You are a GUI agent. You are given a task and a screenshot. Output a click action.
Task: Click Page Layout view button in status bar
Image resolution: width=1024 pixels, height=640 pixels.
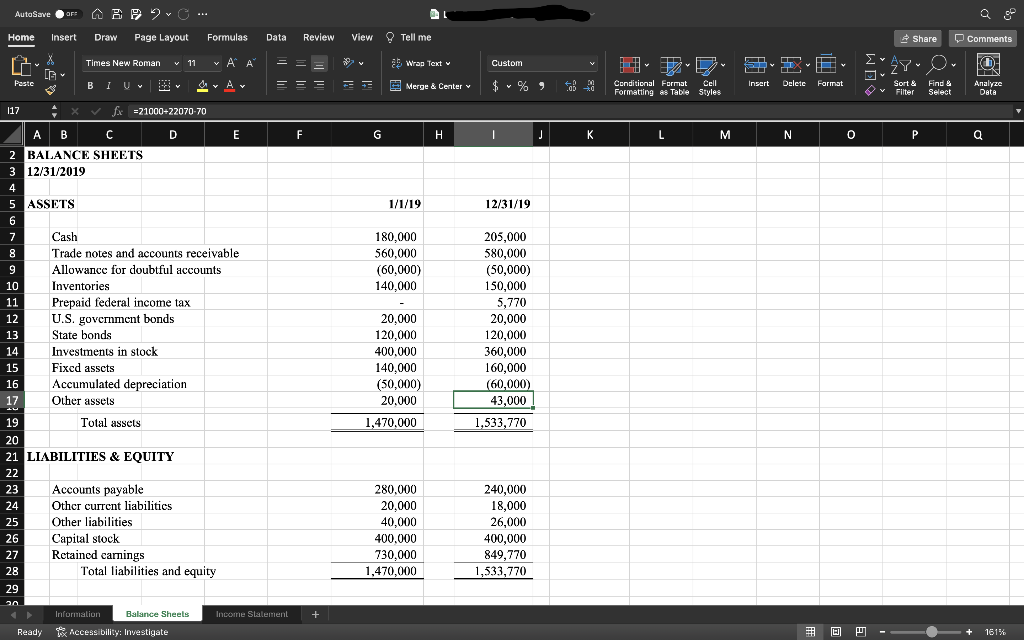[835, 632]
